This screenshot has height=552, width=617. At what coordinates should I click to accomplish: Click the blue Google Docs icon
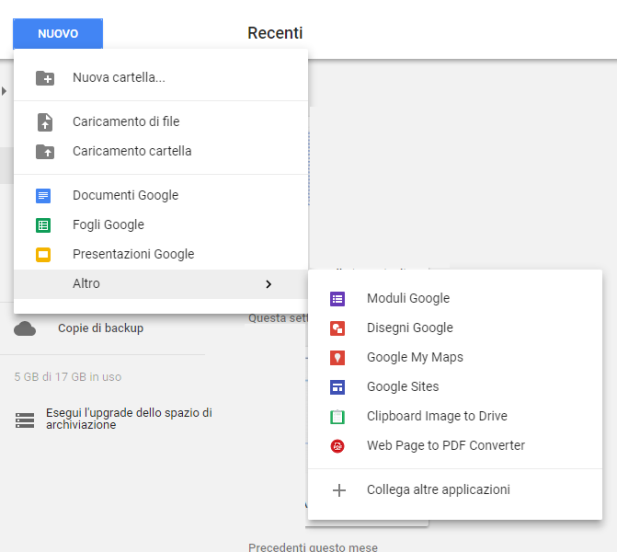(43, 196)
